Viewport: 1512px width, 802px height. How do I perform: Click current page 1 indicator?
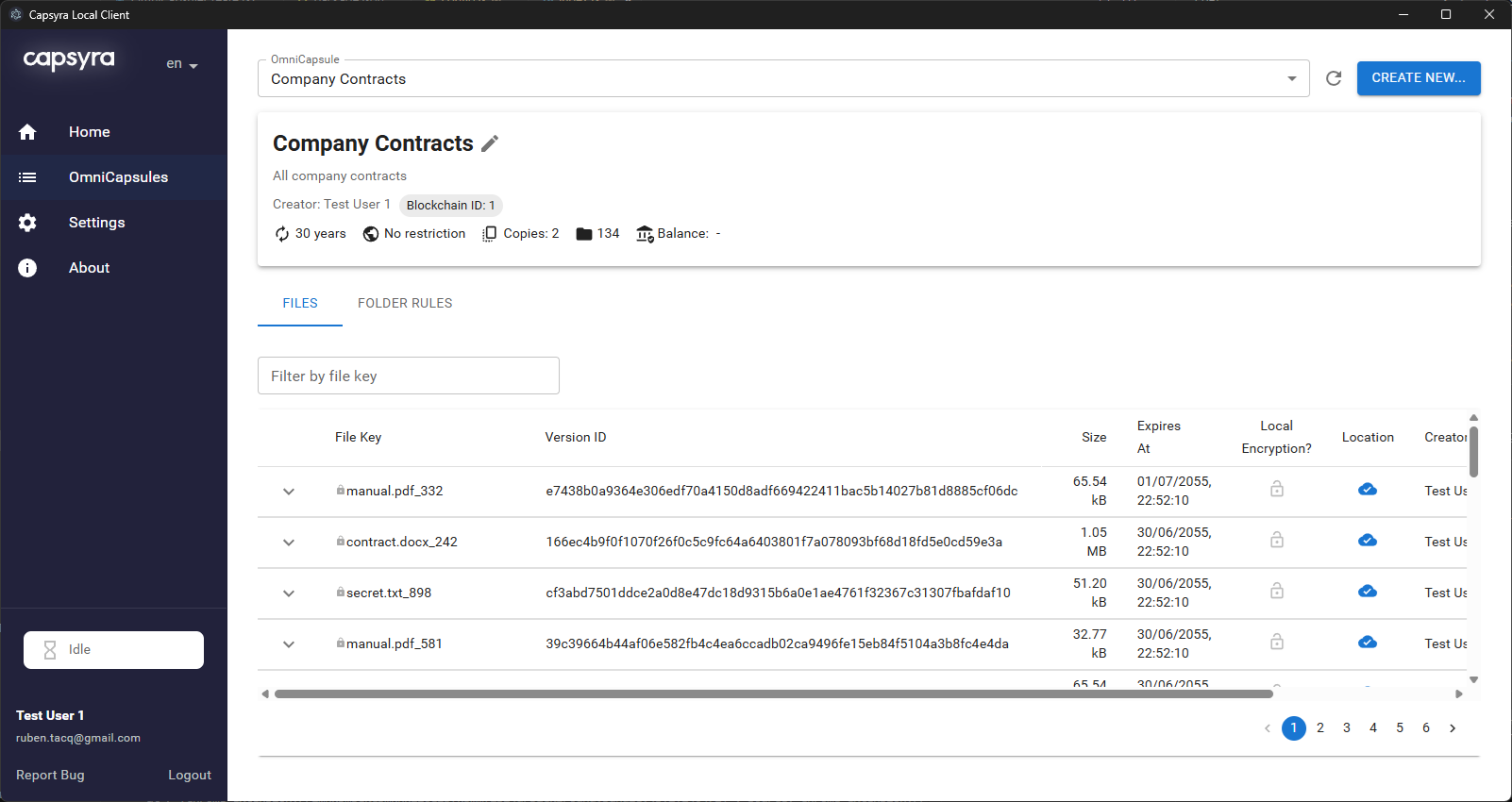(1294, 728)
